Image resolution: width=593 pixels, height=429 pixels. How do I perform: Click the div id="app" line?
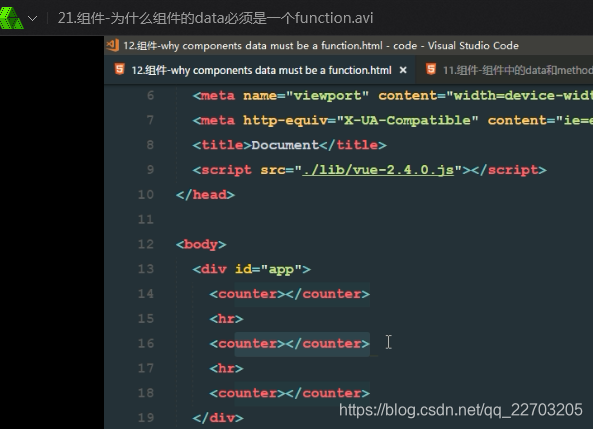tap(251, 269)
